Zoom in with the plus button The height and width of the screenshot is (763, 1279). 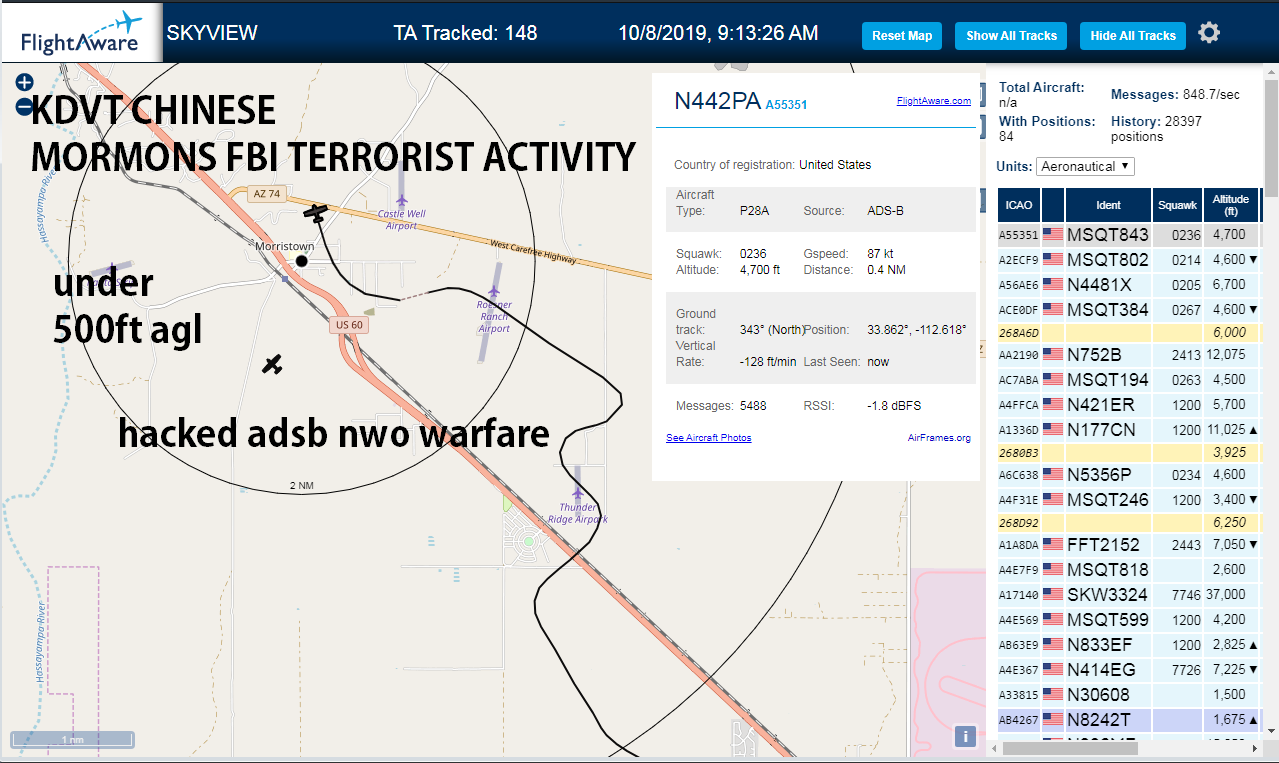point(25,83)
